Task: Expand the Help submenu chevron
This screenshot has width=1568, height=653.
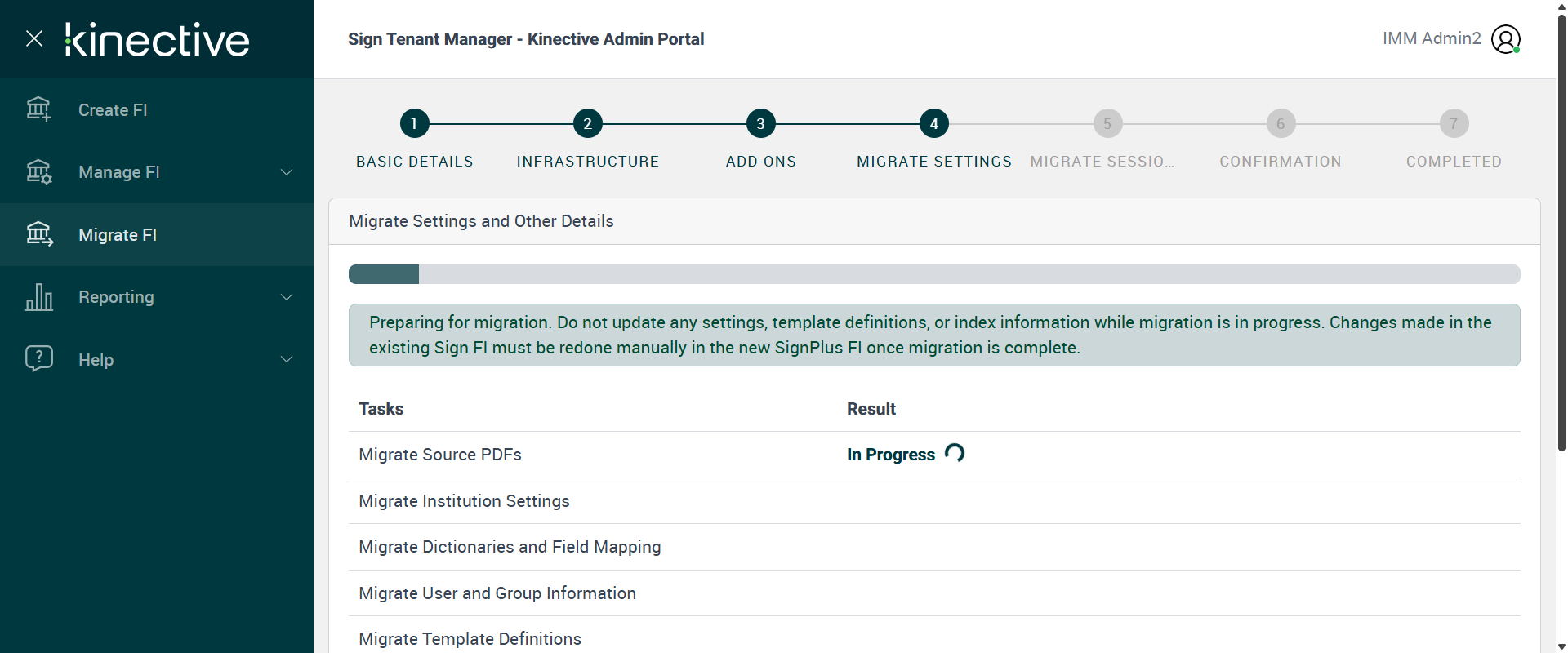Action: coord(287,359)
